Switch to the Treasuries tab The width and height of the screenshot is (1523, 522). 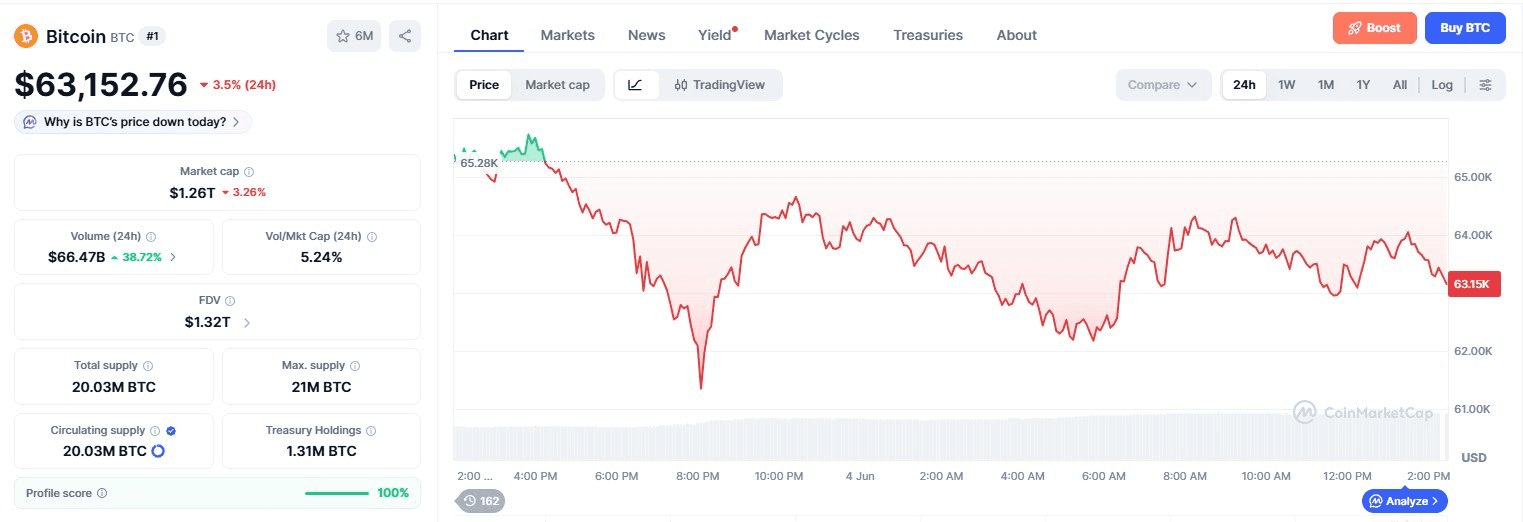pos(928,35)
